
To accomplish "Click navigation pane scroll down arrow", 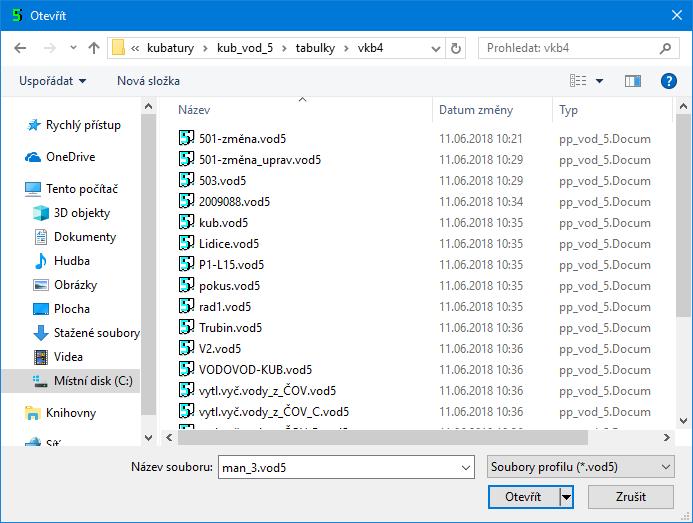I will [148, 438].
